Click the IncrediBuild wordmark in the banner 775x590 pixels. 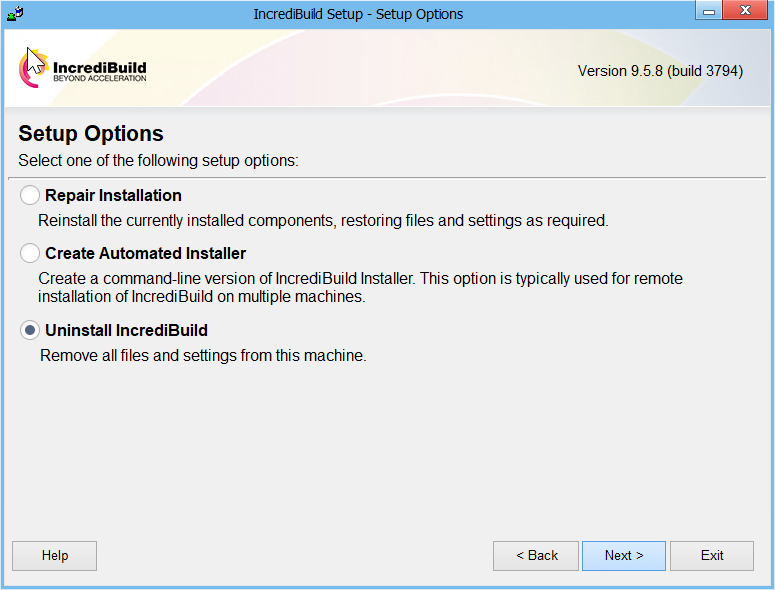click(99, 70)
